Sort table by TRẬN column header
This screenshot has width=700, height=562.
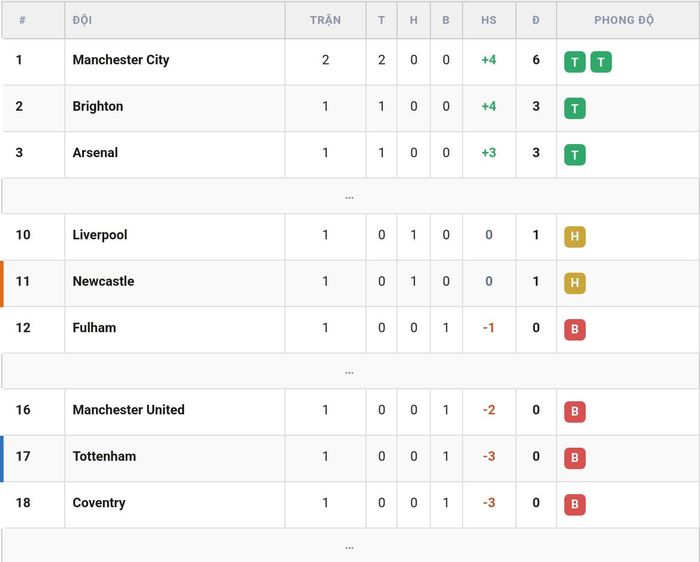[325, 20]
